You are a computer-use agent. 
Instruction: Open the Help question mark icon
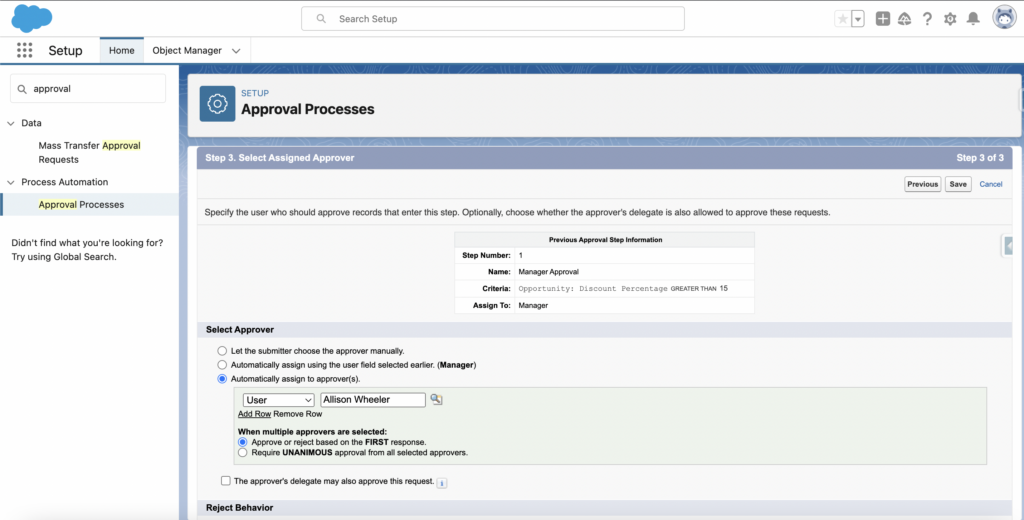(x=927, y=19)
